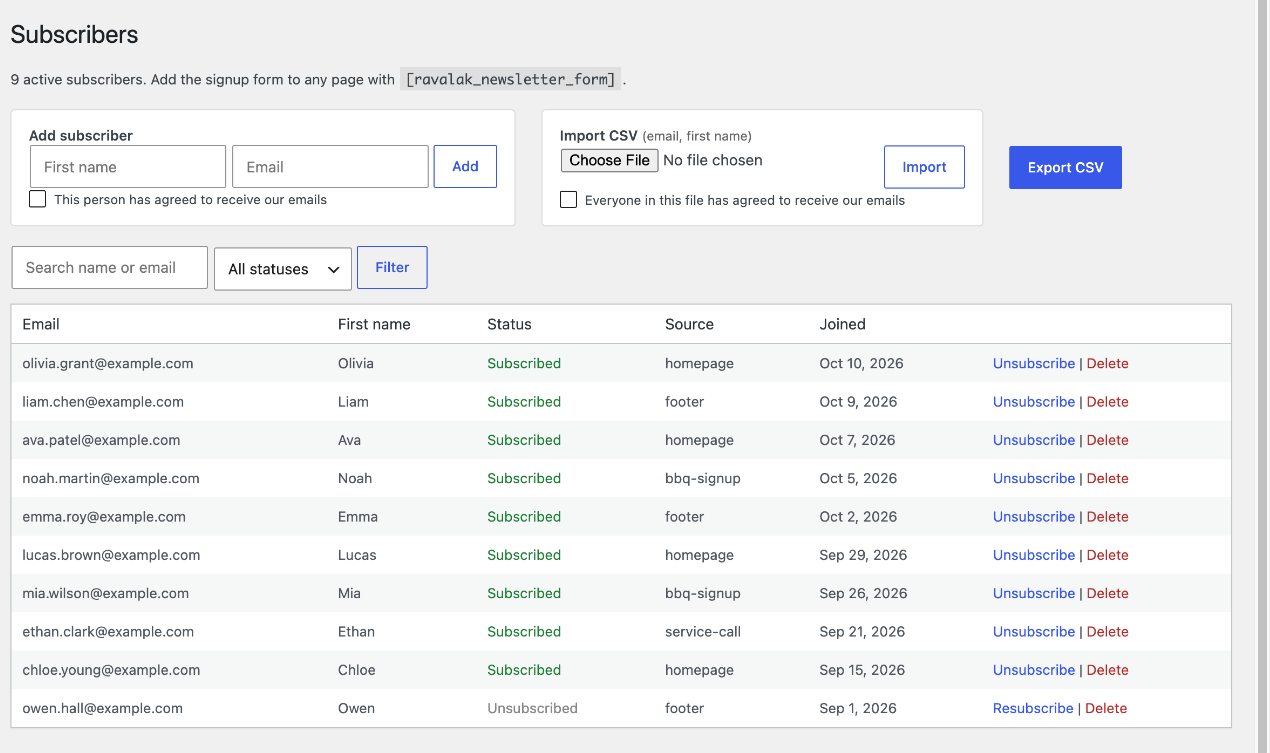
Task: Click the olivia.grant@example.com email cell
Action: tap(108, 364)
